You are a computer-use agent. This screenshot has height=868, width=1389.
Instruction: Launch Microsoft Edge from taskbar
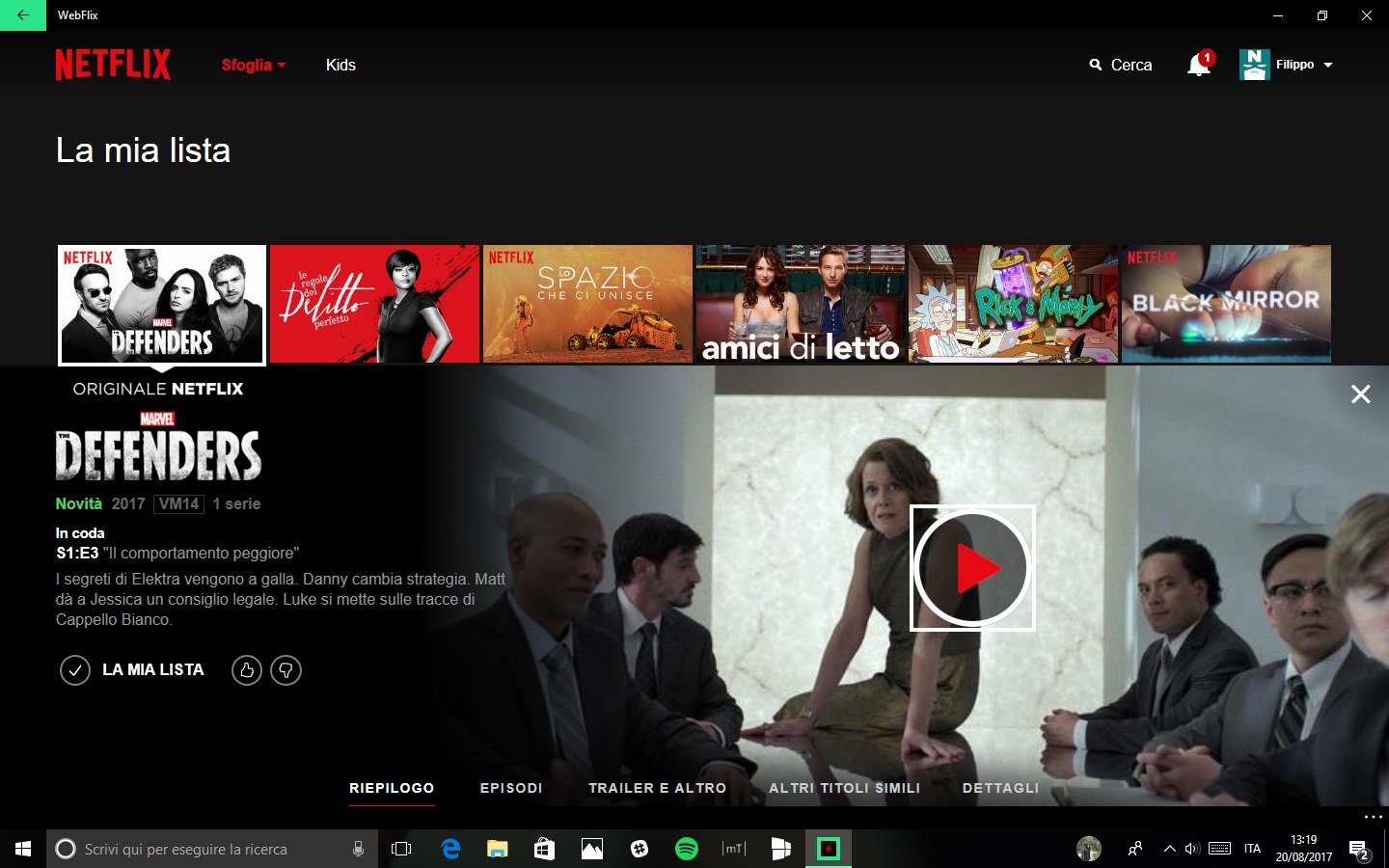click(450, 849)
